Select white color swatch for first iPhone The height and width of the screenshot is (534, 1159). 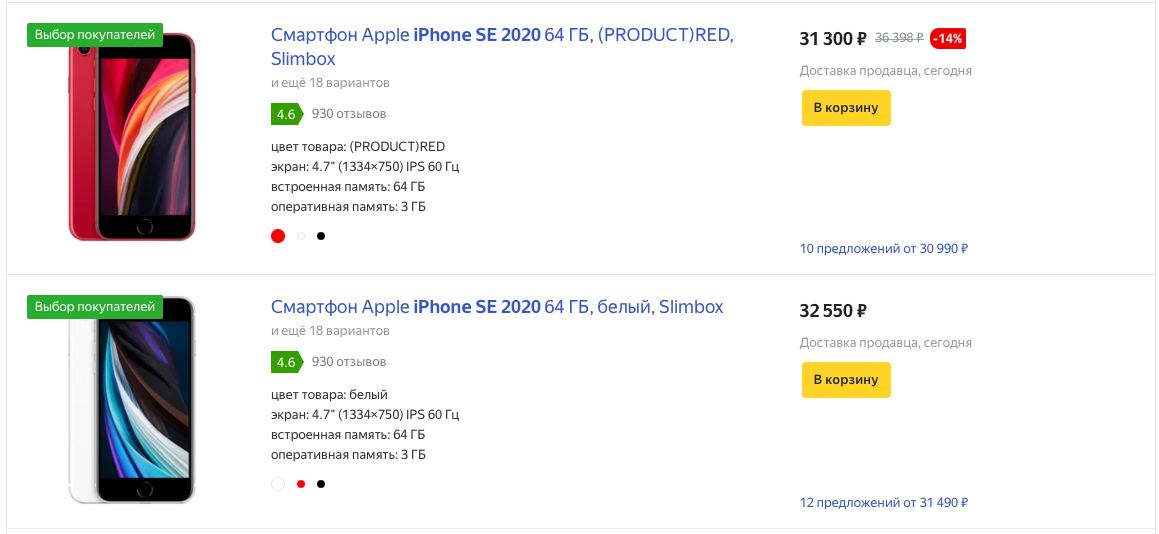tap(301, 236)
